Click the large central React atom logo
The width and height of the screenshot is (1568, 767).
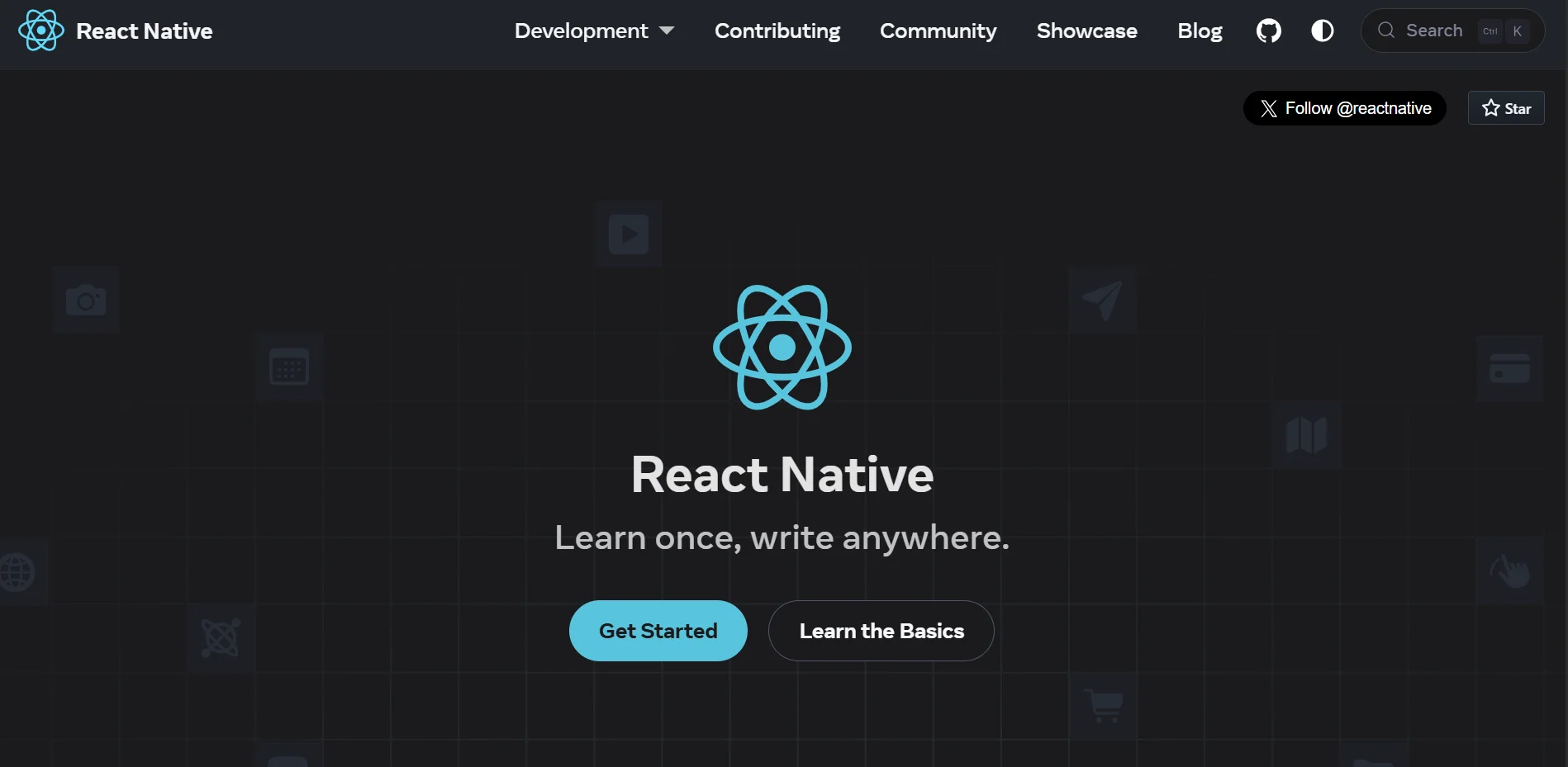point(782,347)
